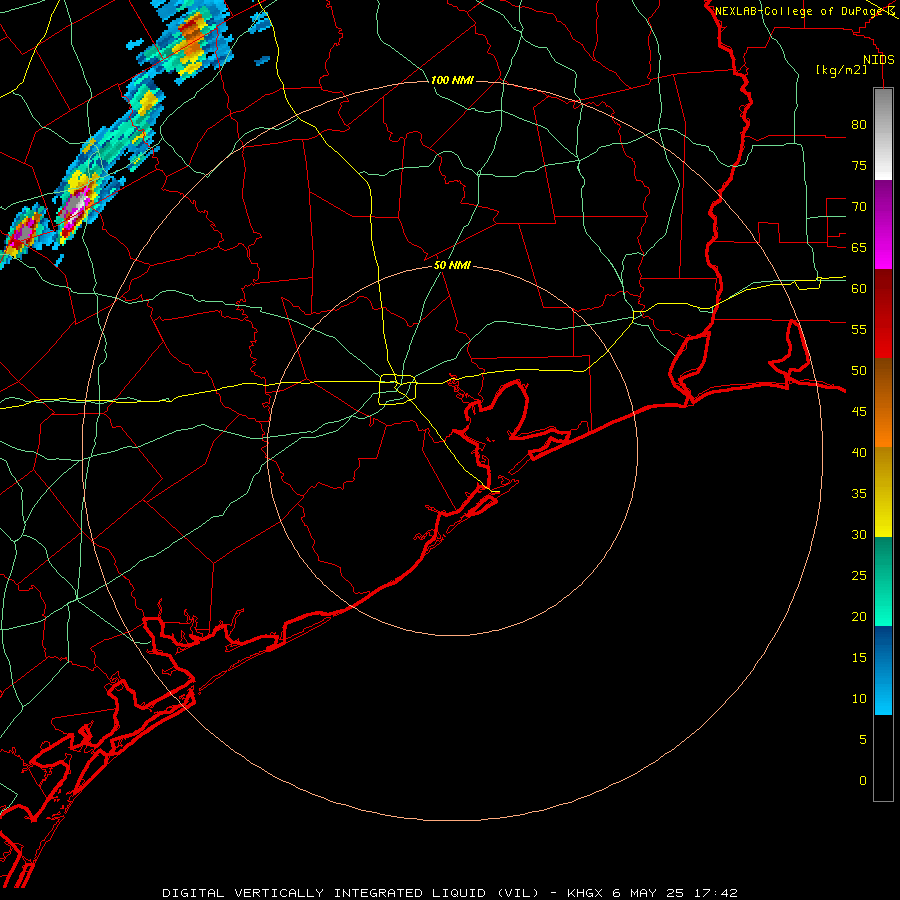The width and height of the screenshot is (900, 900).
Task: Click the Houston beltway loop at radar center
Action: click(x=397, y=389)
